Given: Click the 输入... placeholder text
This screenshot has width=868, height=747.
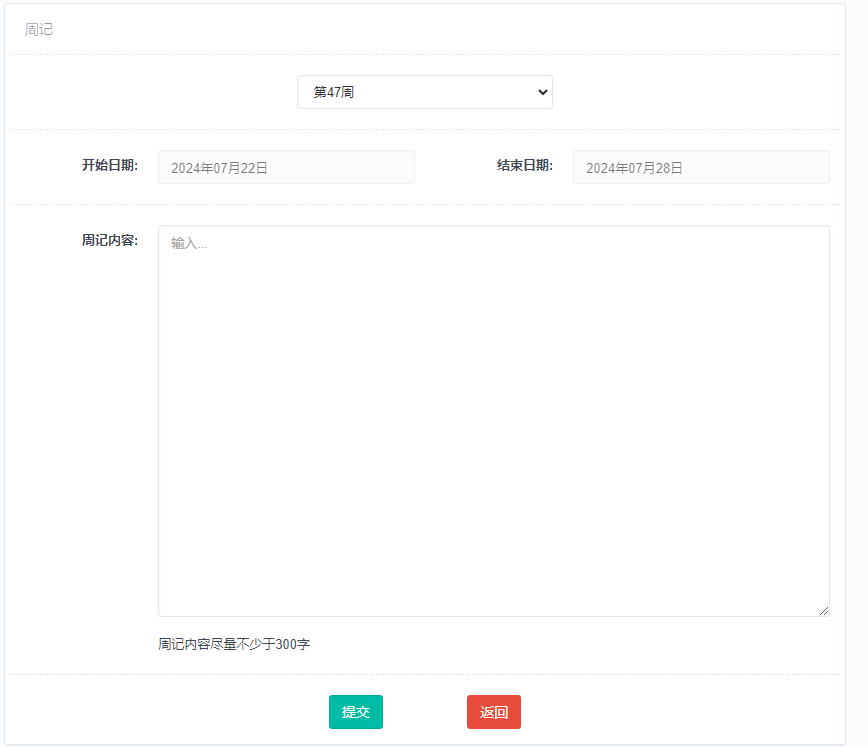Looking at the screenshot, I should pyautogui.click(x=189, y=243).
